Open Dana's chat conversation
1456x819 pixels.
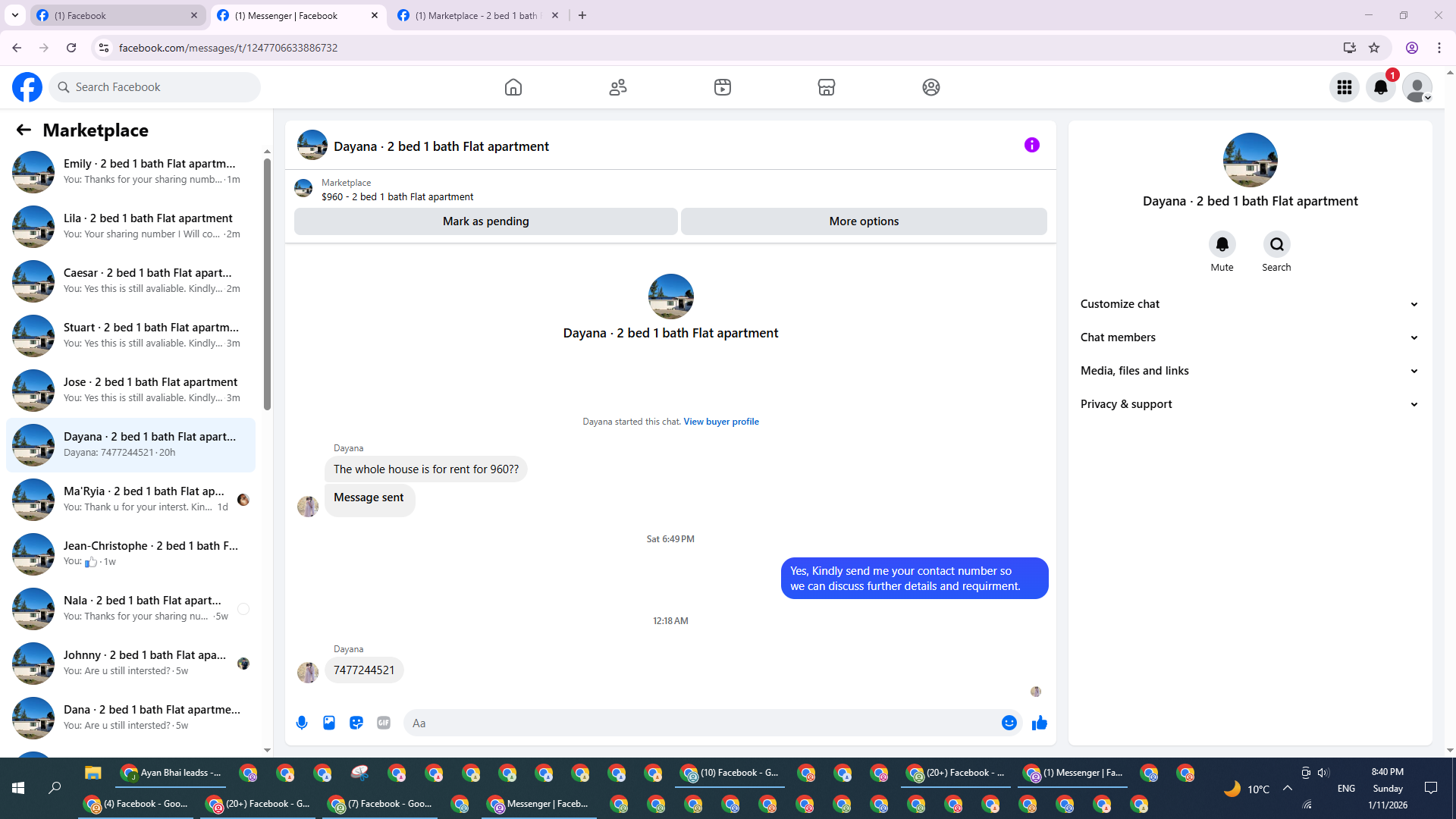[130, 717]
